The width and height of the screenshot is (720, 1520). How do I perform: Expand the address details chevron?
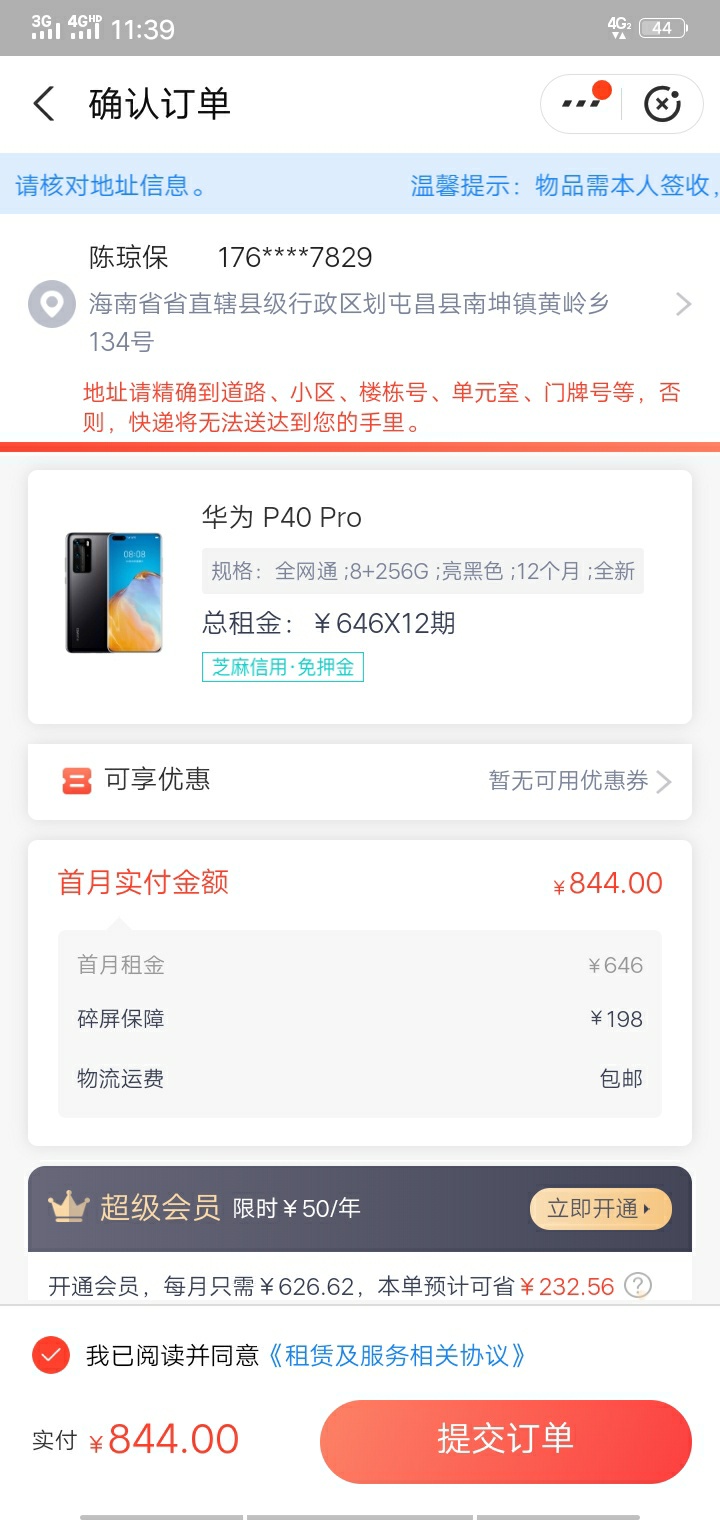tap(684, 304)
